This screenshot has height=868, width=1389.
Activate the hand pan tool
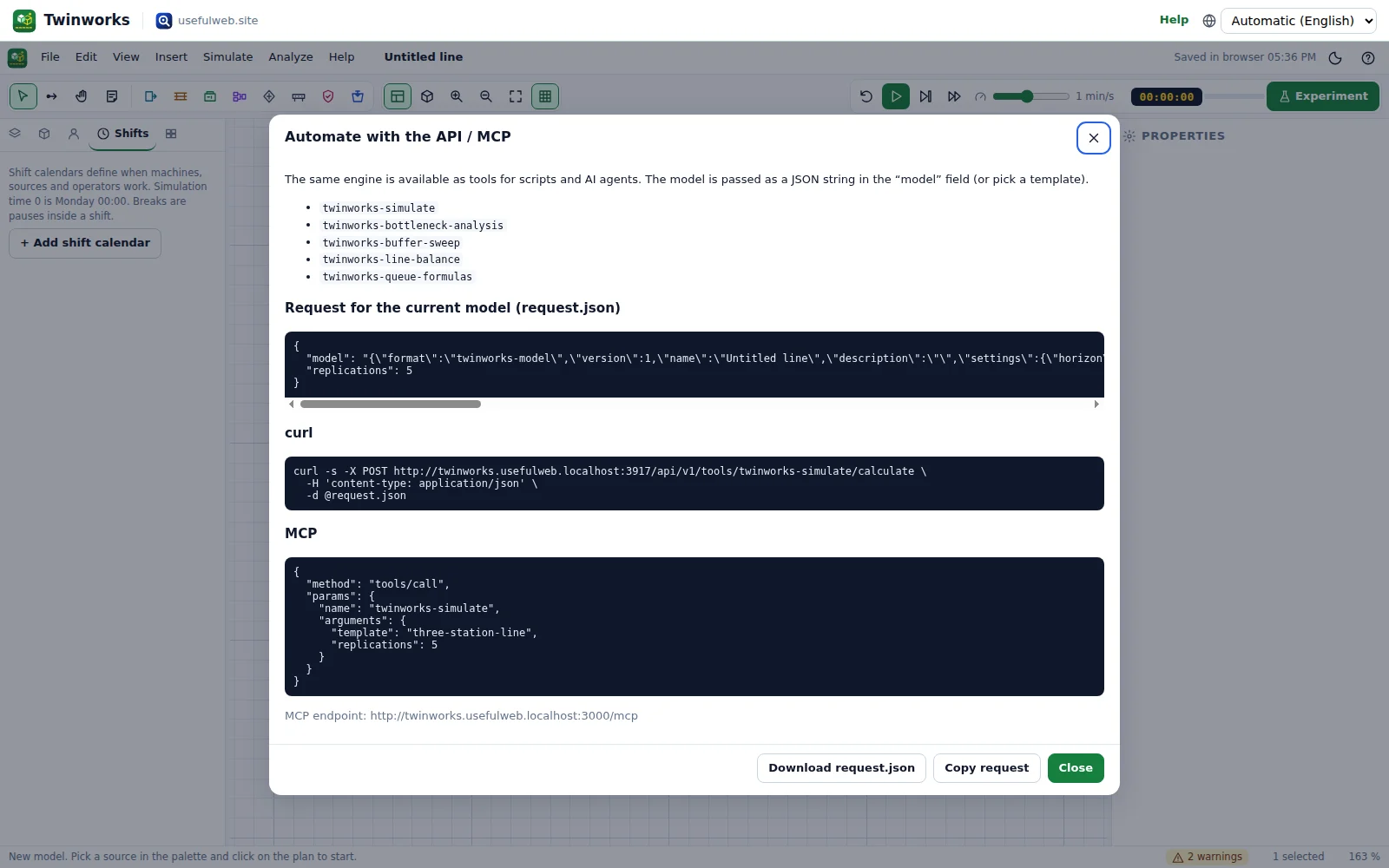coord(82,96)
